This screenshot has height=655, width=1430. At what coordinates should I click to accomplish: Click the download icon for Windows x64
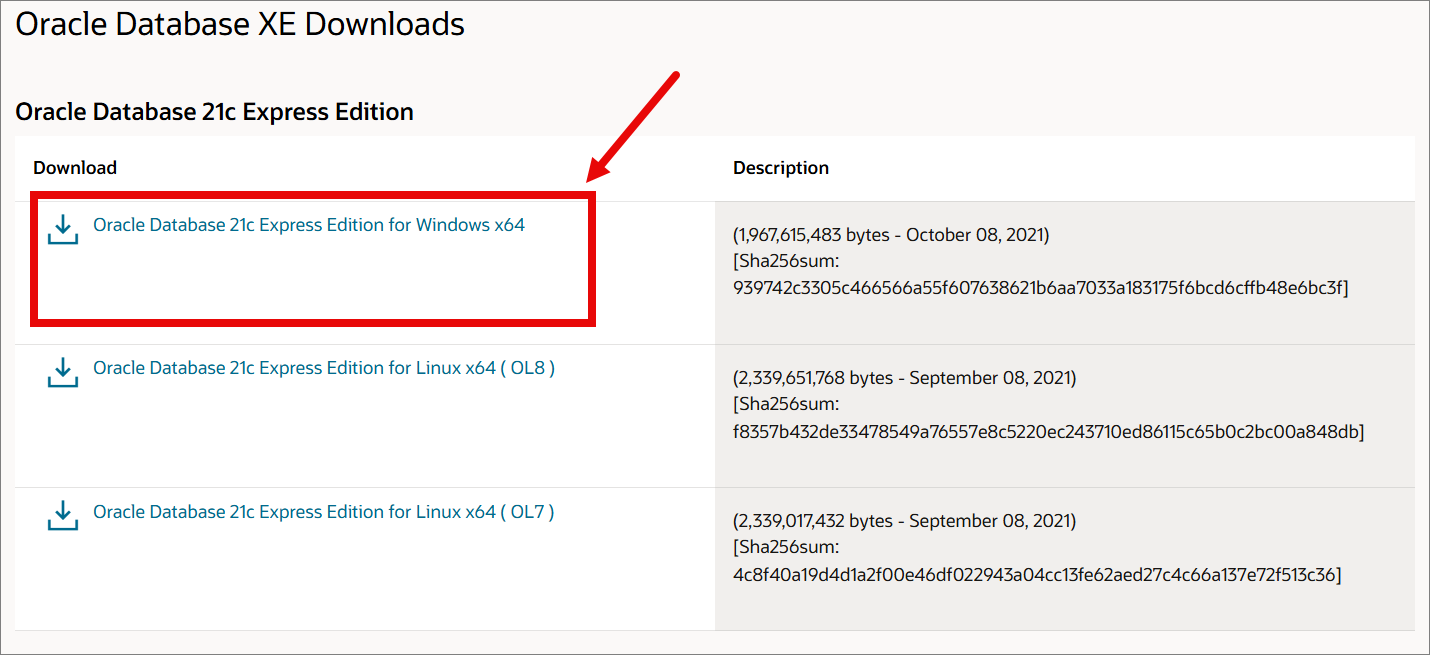pyautogui.click(x=63, y=229)
